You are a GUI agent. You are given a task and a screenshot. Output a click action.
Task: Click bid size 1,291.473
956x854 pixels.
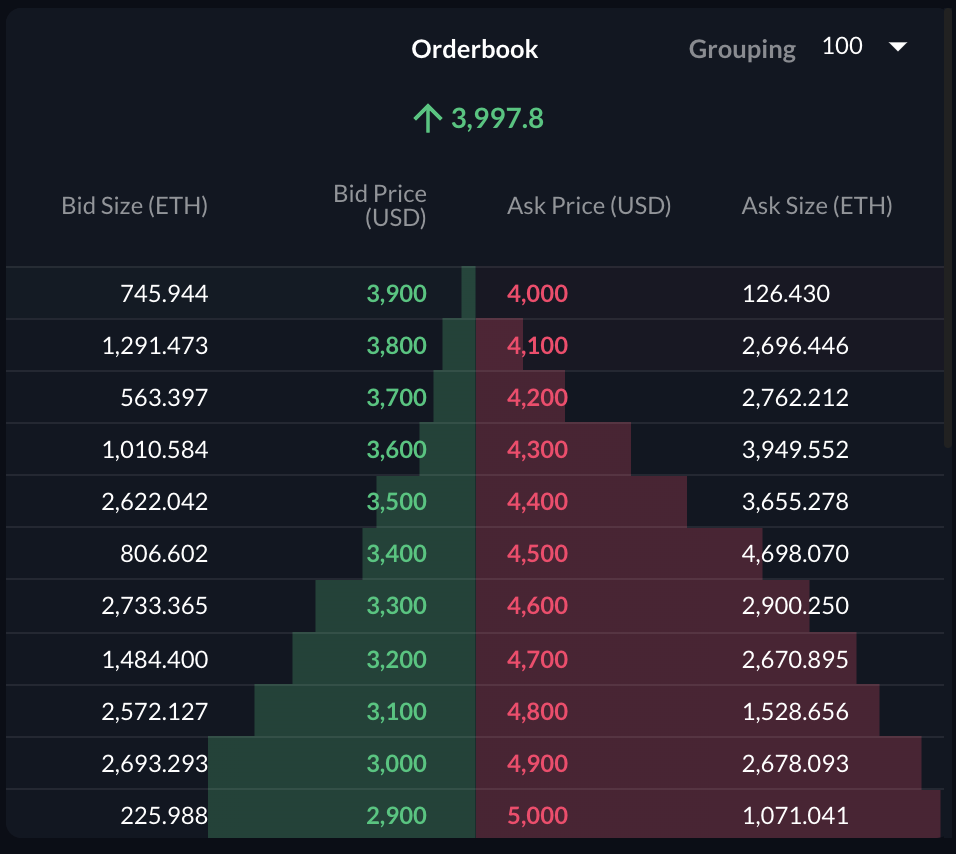(155, 346)
